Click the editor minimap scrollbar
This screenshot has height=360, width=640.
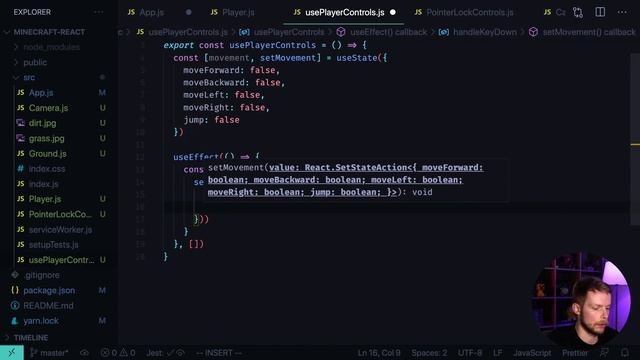(x=635, y=139)
